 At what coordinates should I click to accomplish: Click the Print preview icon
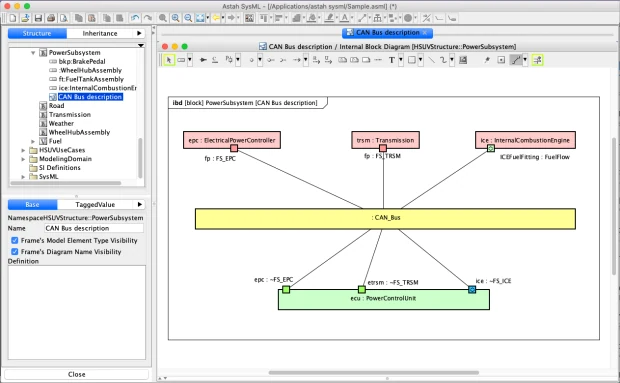pyautogui.click(x=64, y=18)
